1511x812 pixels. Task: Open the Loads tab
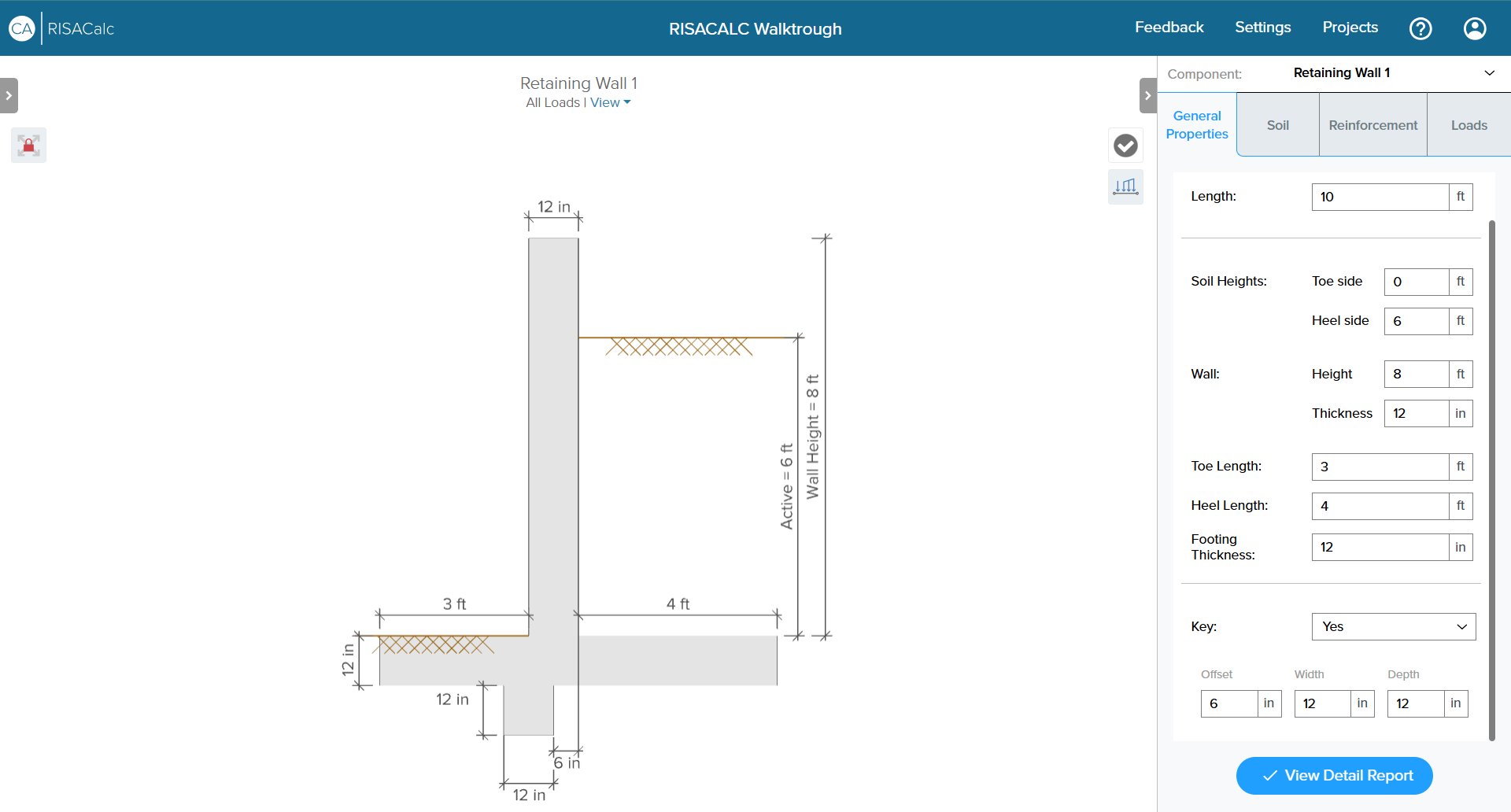(x=1469, y=125)
